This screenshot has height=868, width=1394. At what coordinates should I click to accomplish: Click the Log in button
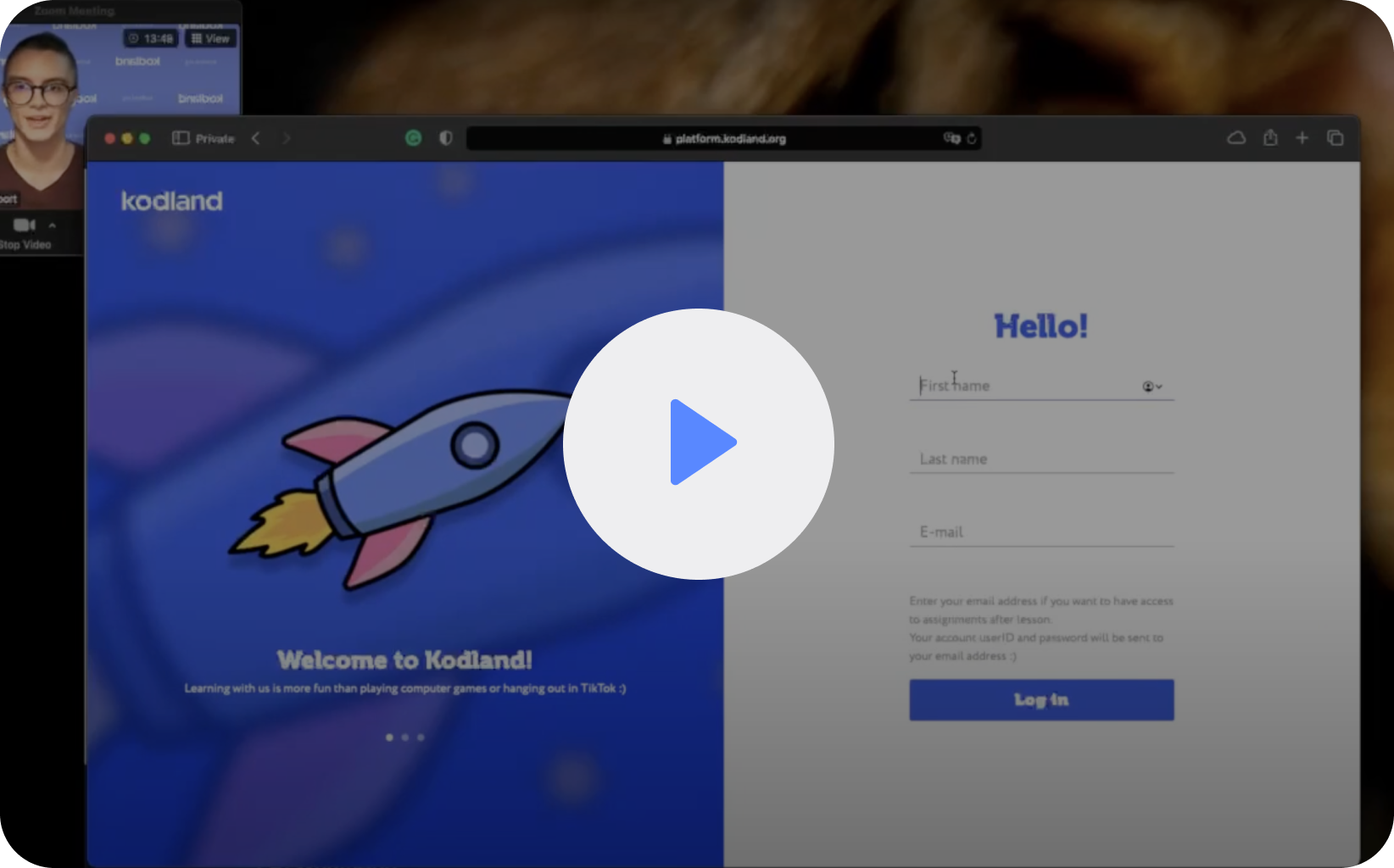tap(1041, 699)
